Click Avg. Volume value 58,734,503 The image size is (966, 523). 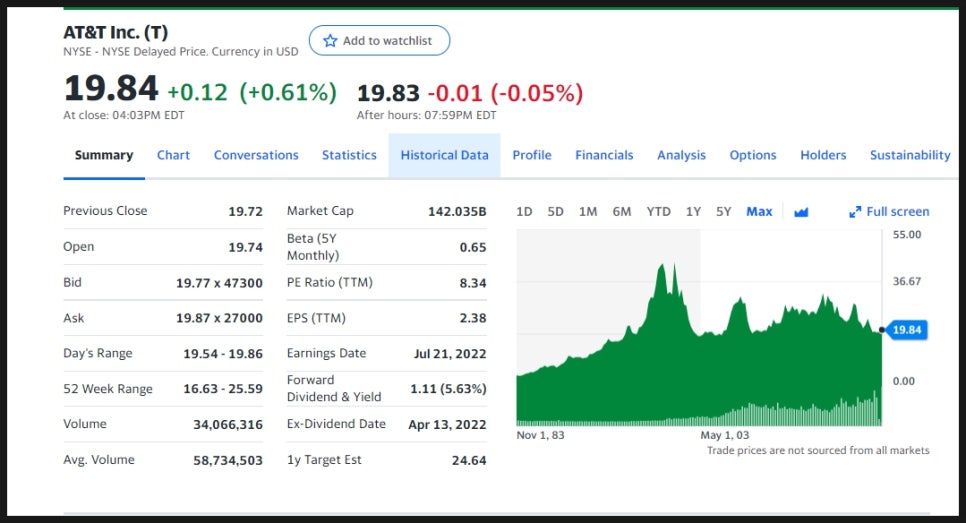click(228, 460)
